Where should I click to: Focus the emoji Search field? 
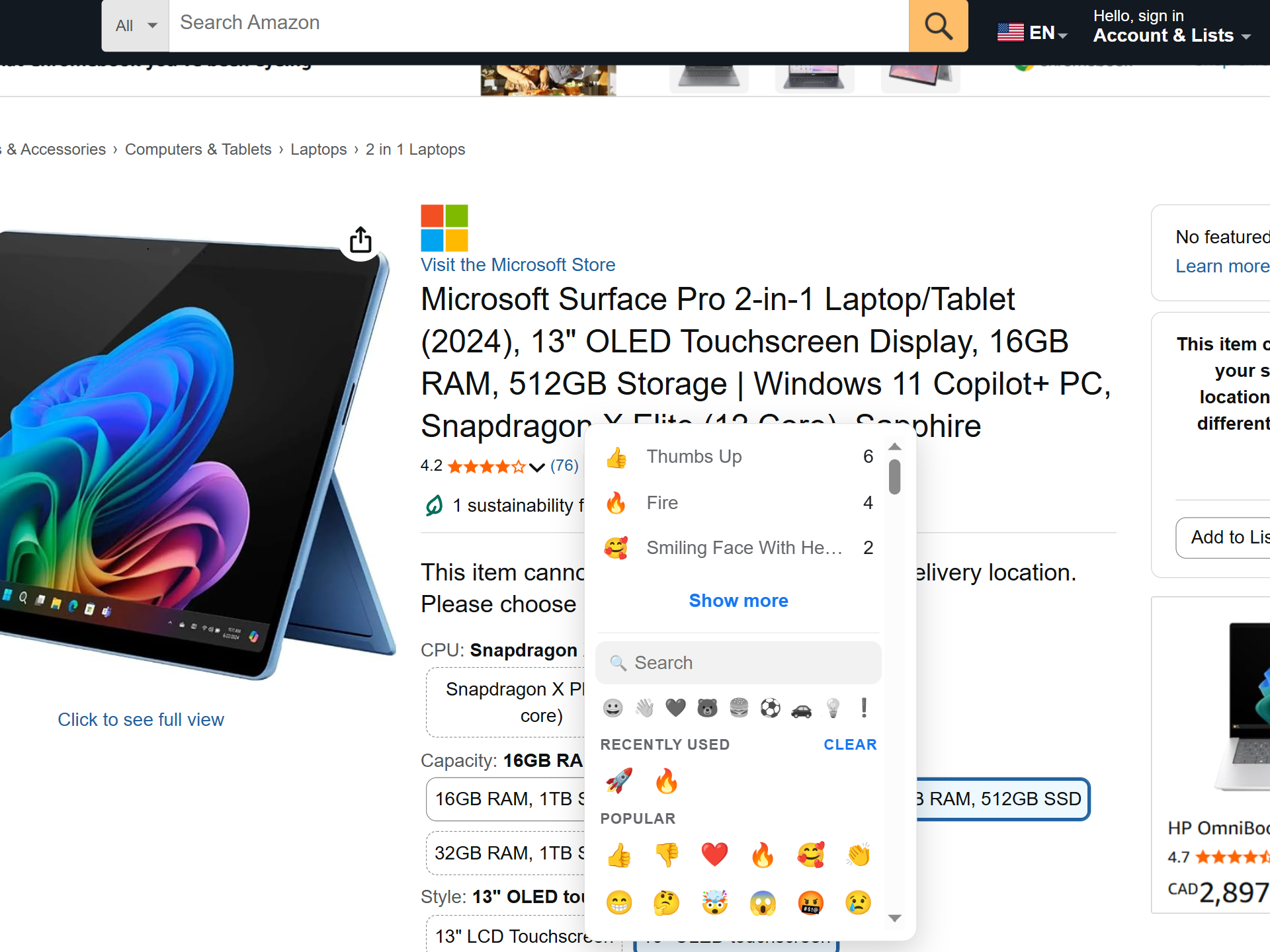click(x=739, y=662)
